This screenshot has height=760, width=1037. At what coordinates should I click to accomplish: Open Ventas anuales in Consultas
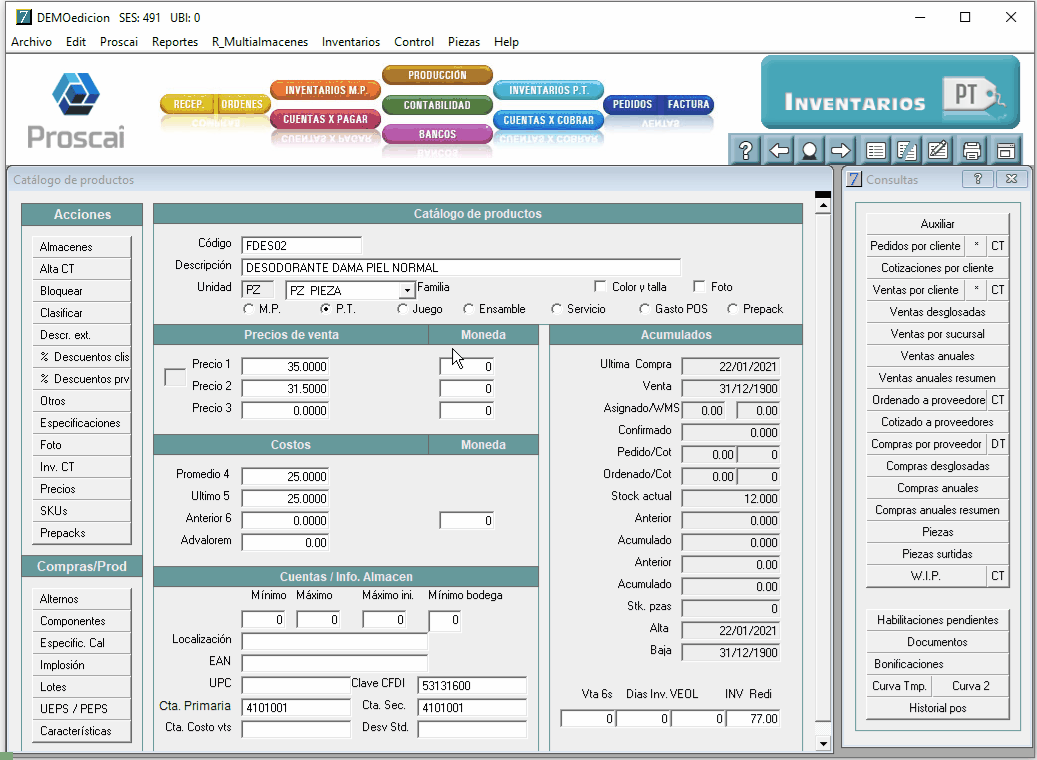click(937, 356)
